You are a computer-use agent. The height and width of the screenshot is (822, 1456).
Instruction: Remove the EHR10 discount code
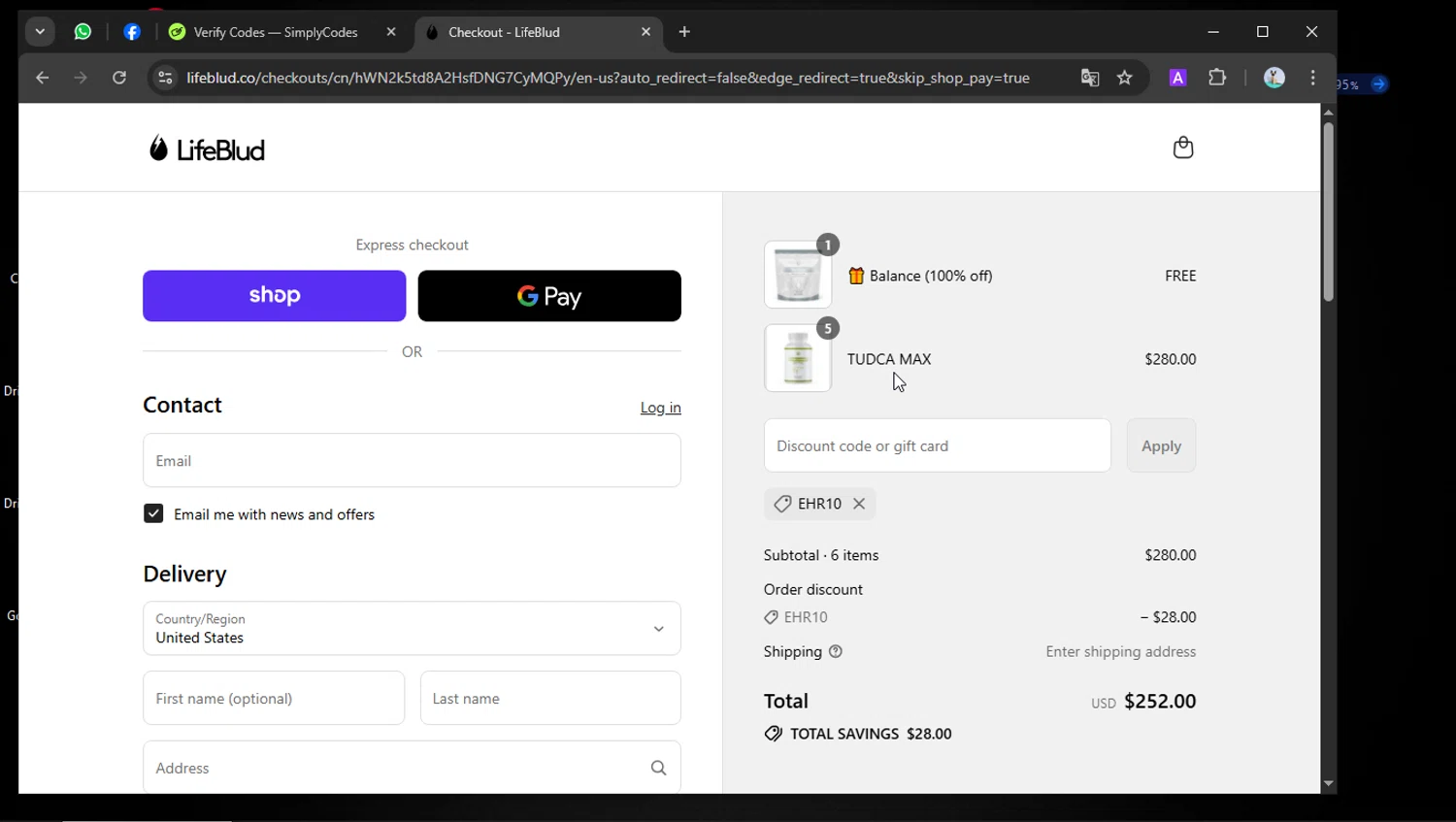859,504
